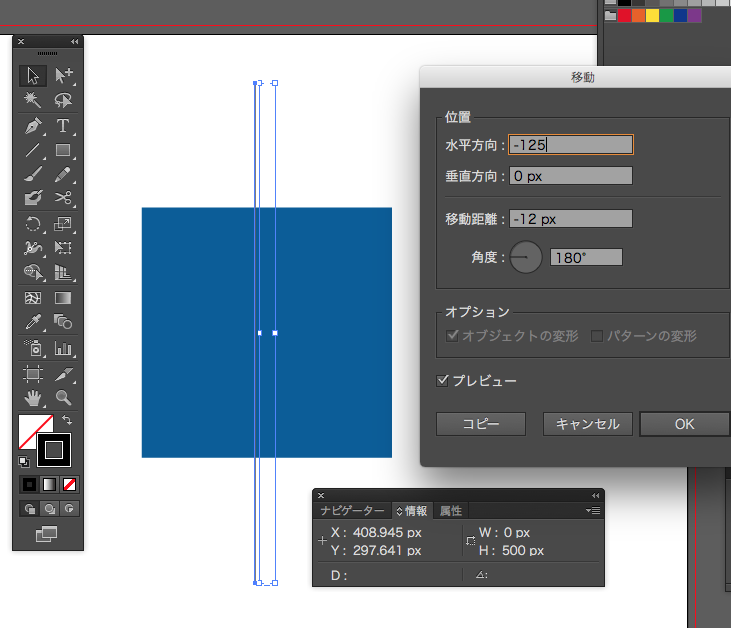Screen dimensions: 731x628
Task: Select the Eyedropper tool
Action: pyautogui.click(x=33, y=322)
